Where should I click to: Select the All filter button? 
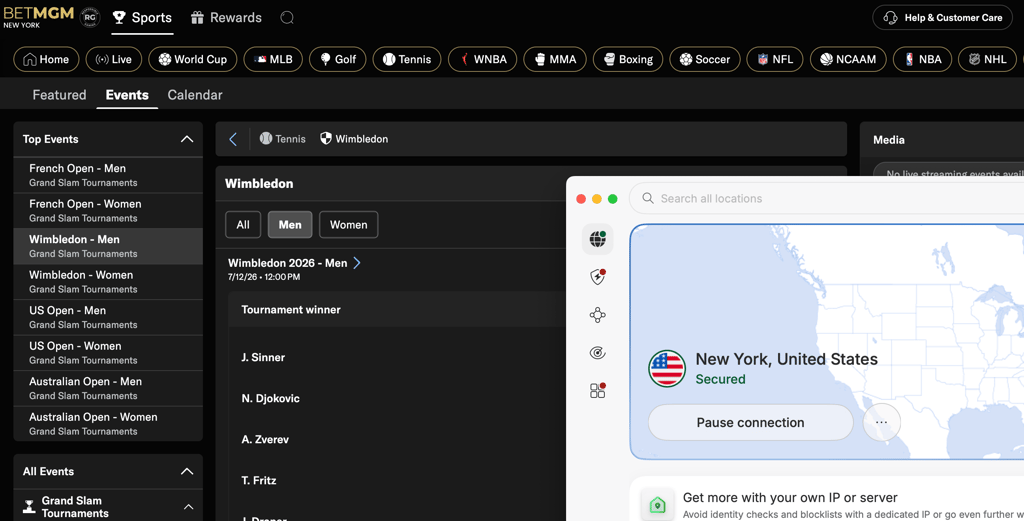point(243,225)
